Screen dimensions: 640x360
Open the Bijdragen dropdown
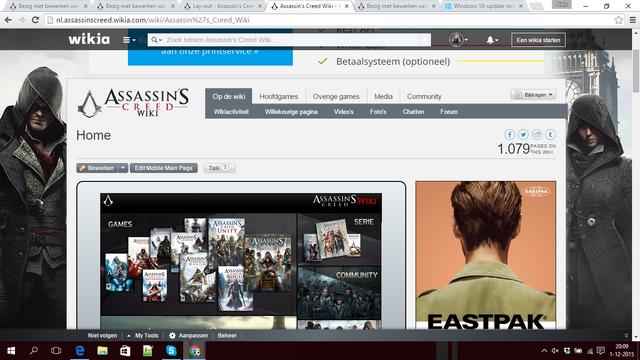(x=533, y=95)
